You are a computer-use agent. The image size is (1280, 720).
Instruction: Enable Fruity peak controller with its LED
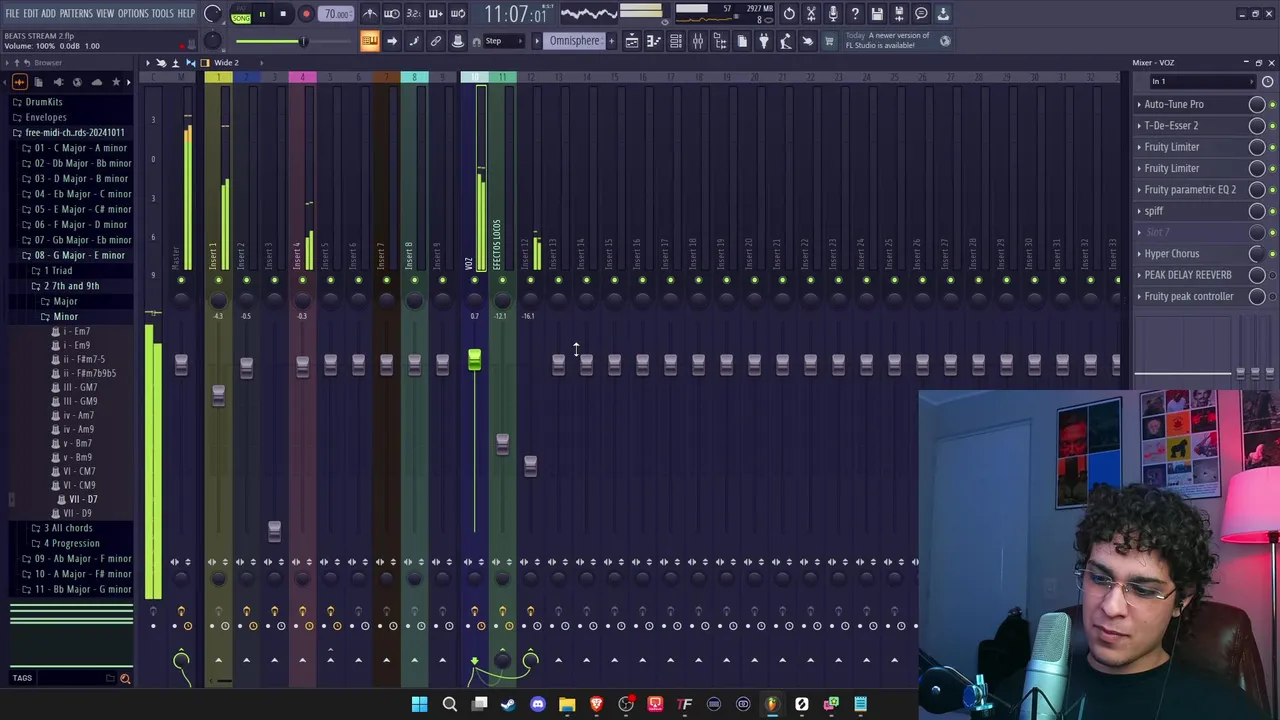[x=1272, y=296]
